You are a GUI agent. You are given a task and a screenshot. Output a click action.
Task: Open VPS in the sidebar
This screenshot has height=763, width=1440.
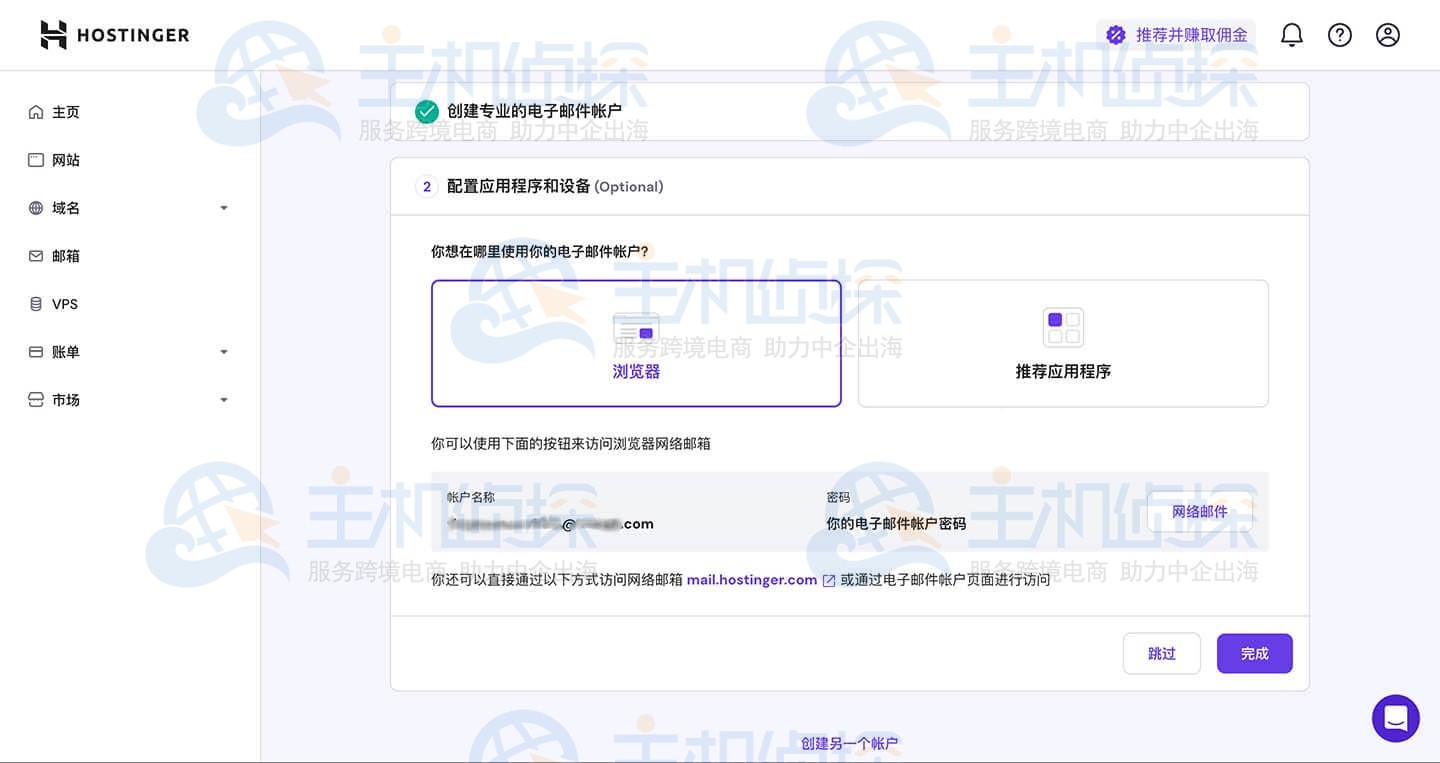pyautogui.click(x=64, y=304)
